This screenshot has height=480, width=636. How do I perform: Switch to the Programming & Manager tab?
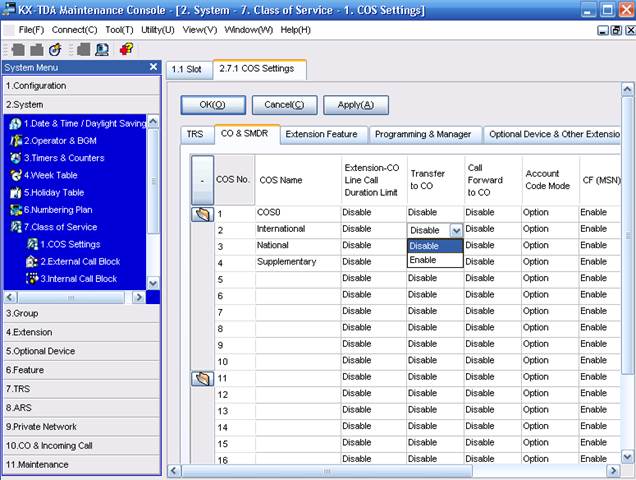425,134
